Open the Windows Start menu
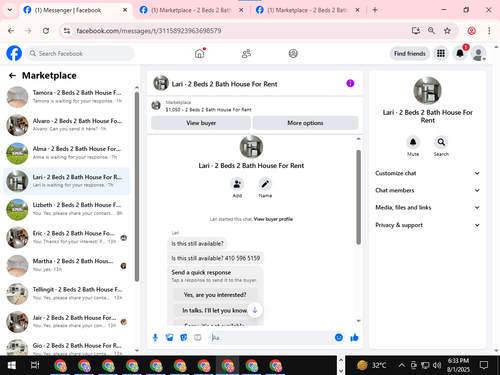 12,365
